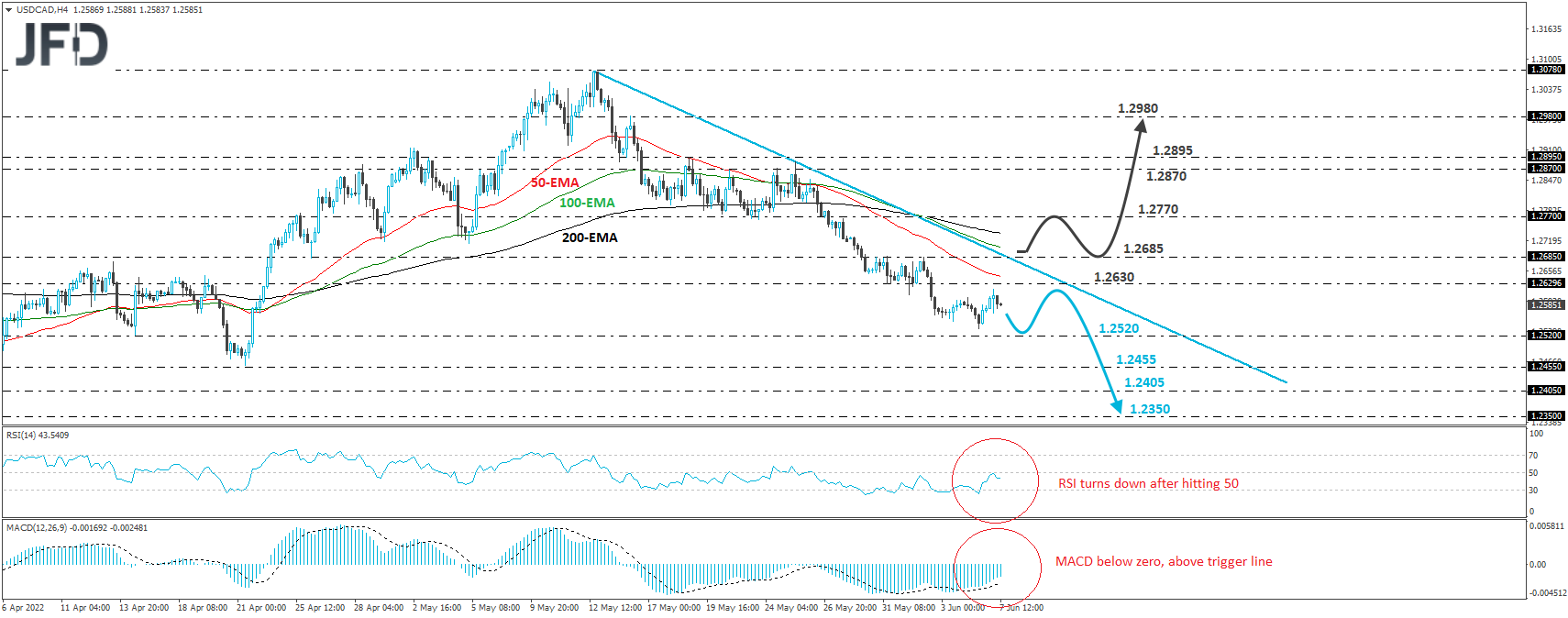
Task: Click the 1.25200 price tag on axis
Action: pyautogui.click(x=1546, y=336)
